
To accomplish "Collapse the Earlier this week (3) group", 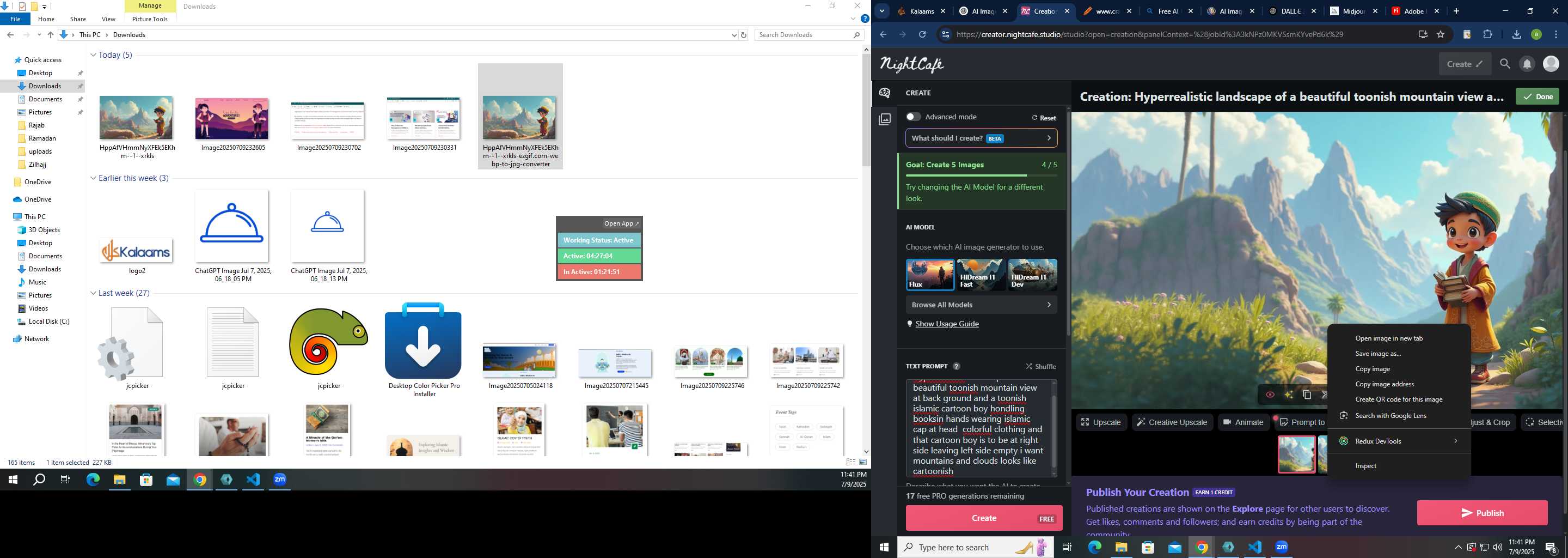I will click(x=93, y=178).
